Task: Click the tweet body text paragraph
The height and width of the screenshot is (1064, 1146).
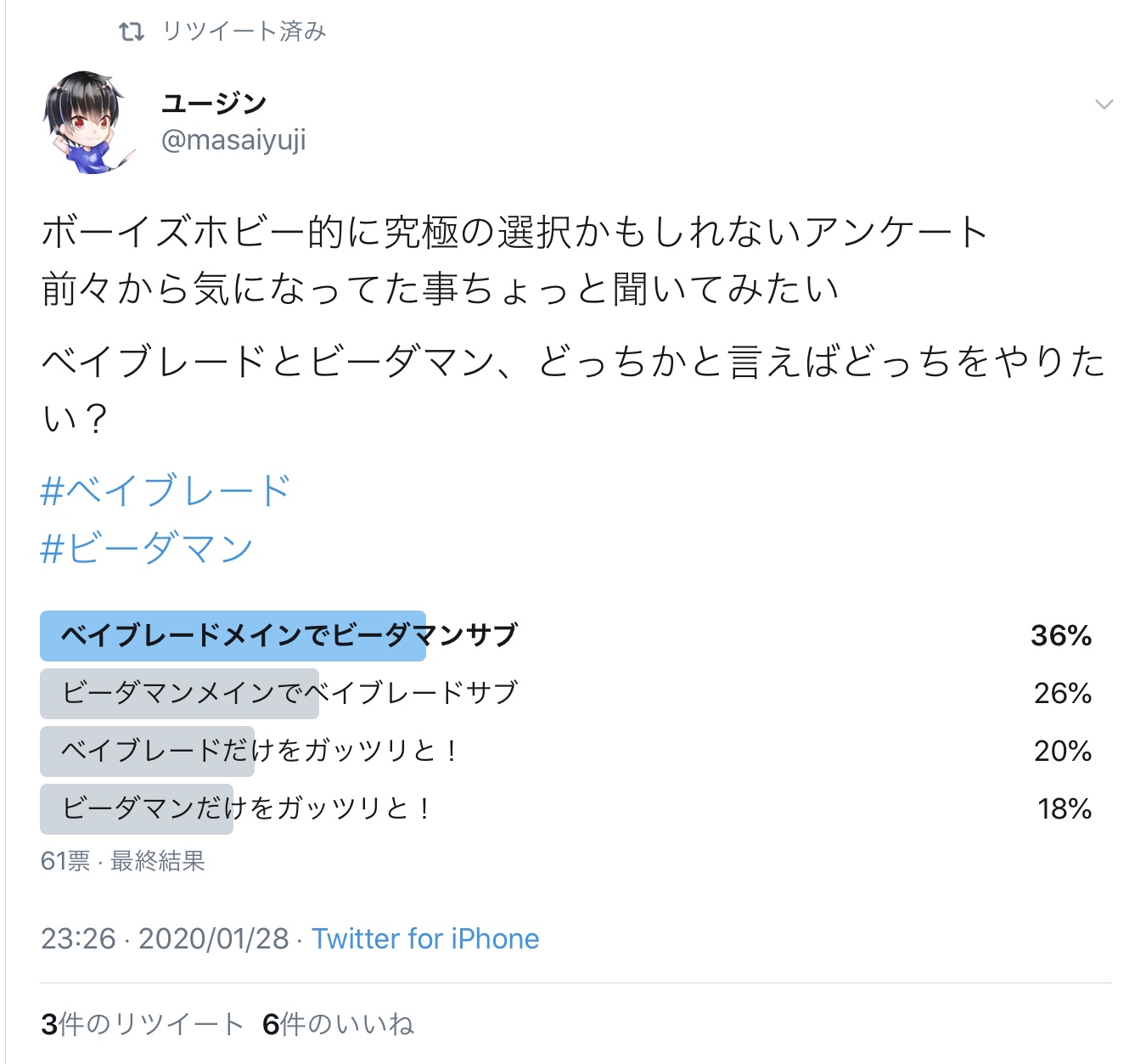Action: pos(514,260)
